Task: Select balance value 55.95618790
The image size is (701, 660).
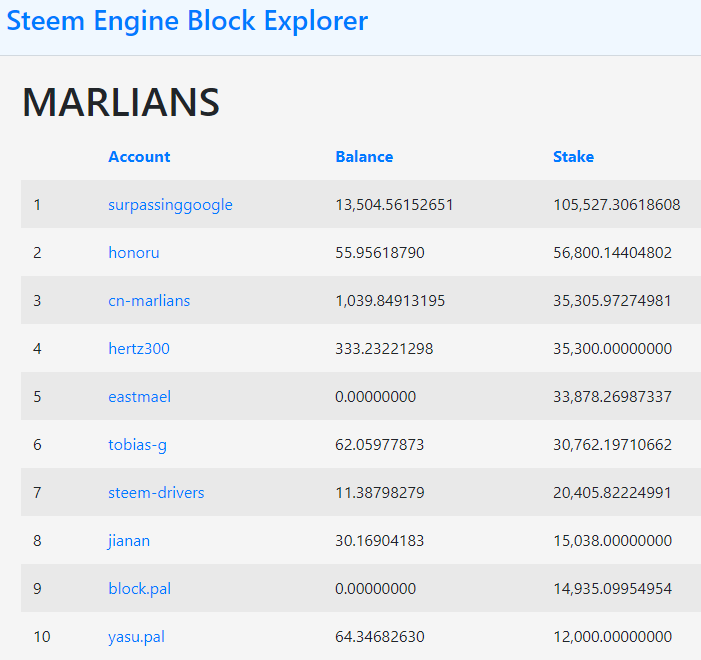Action: [x=380, y=253]
